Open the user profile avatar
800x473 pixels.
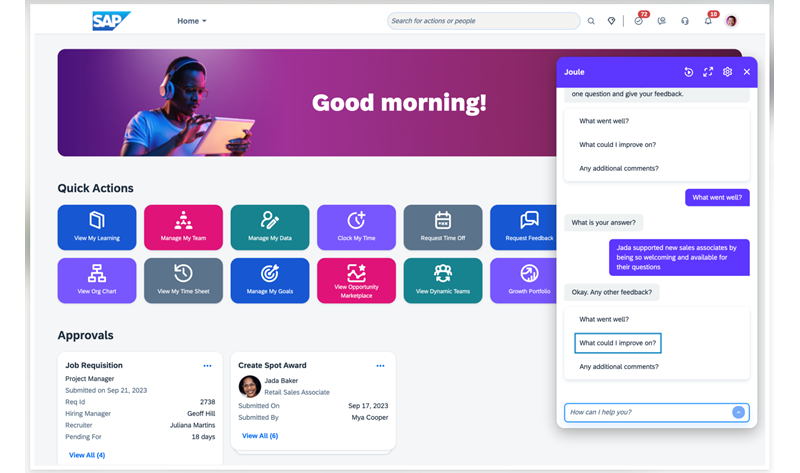point(731,21)
